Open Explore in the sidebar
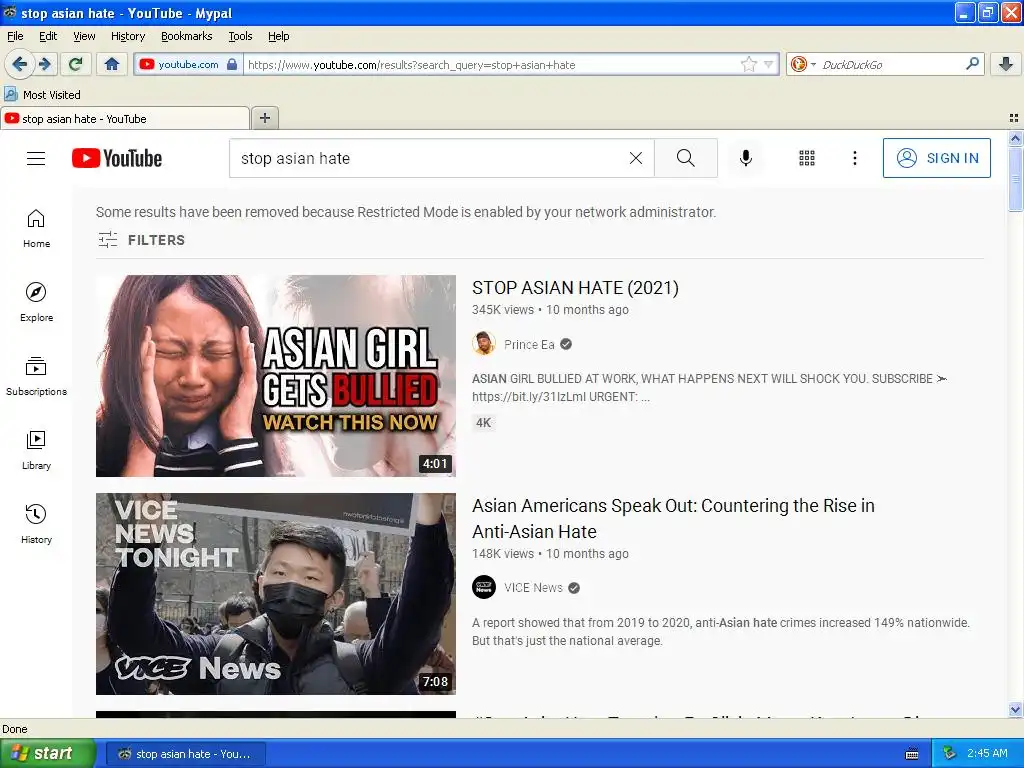This screenshot has width=1024, height=768. pos(36,302)
